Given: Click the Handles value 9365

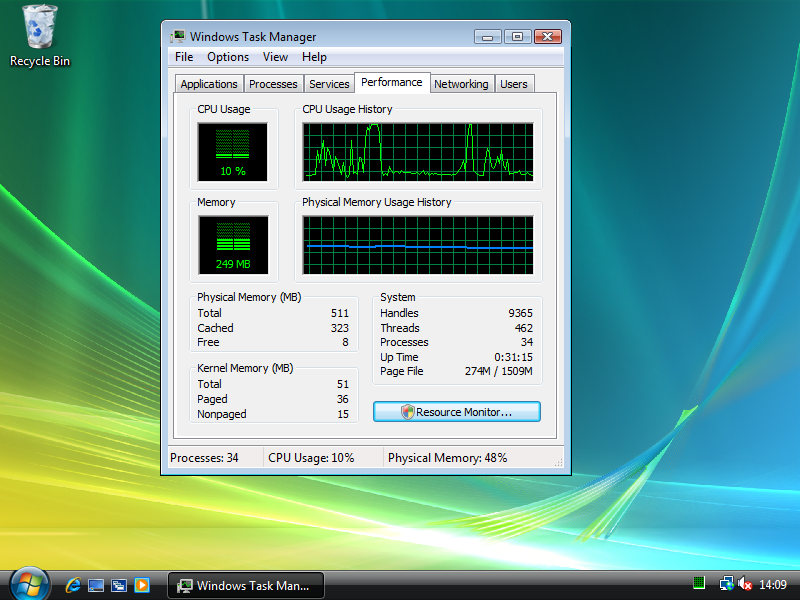Looking at the screenshot, I should tap(520, 313).
